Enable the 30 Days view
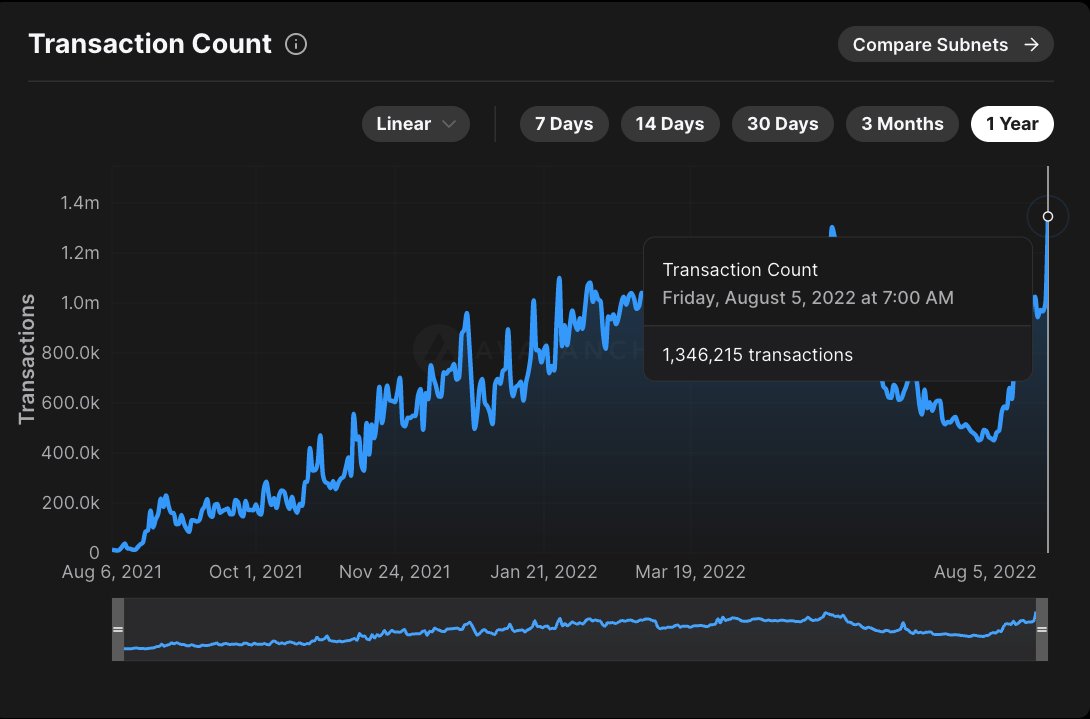The height and width of the screenshot is (719, 1090). [783, 124]
